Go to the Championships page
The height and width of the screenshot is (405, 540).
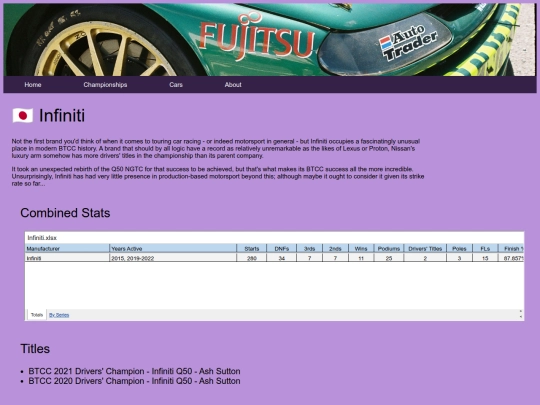point(105,85)
